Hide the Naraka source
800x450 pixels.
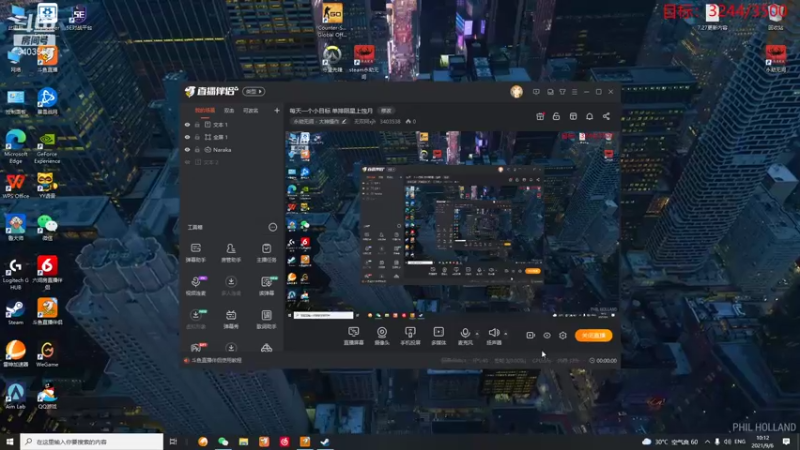[187, 150]
